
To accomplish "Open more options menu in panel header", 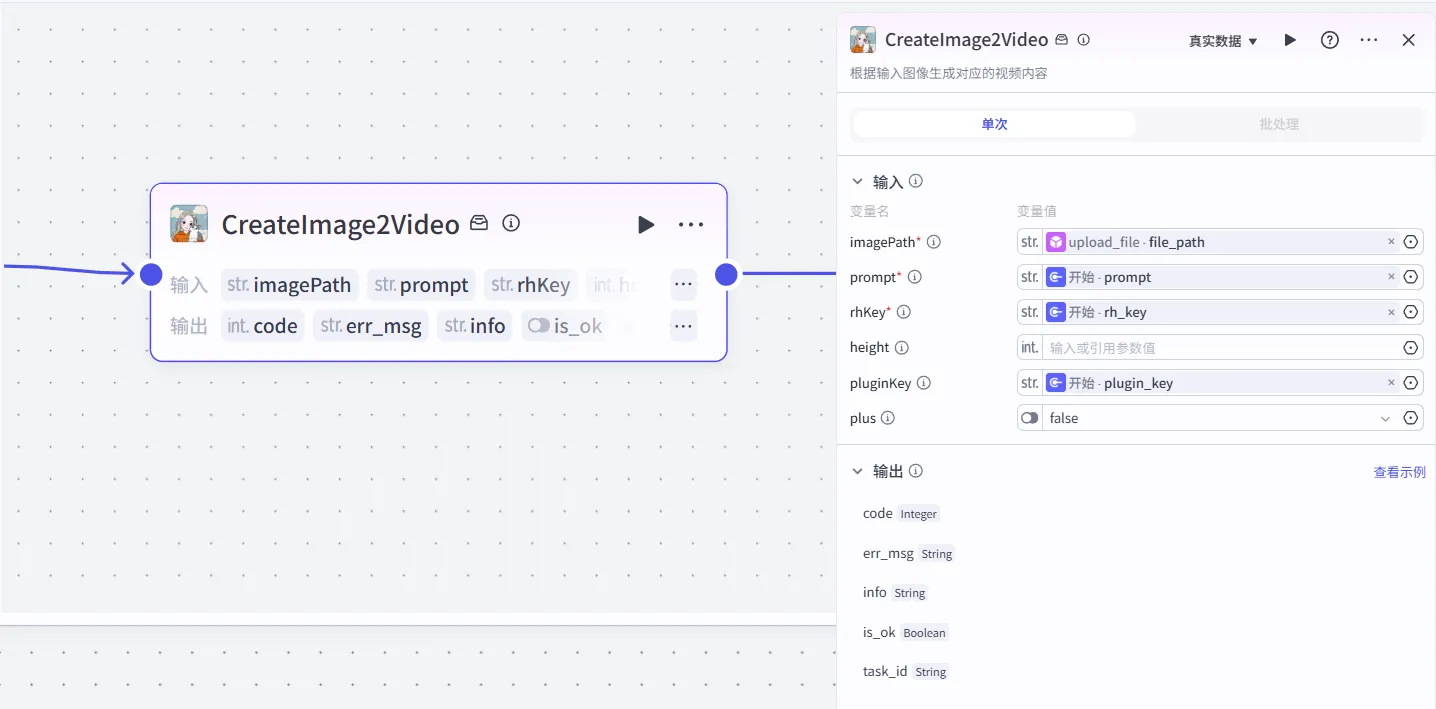I will (x=1369, y=40).
